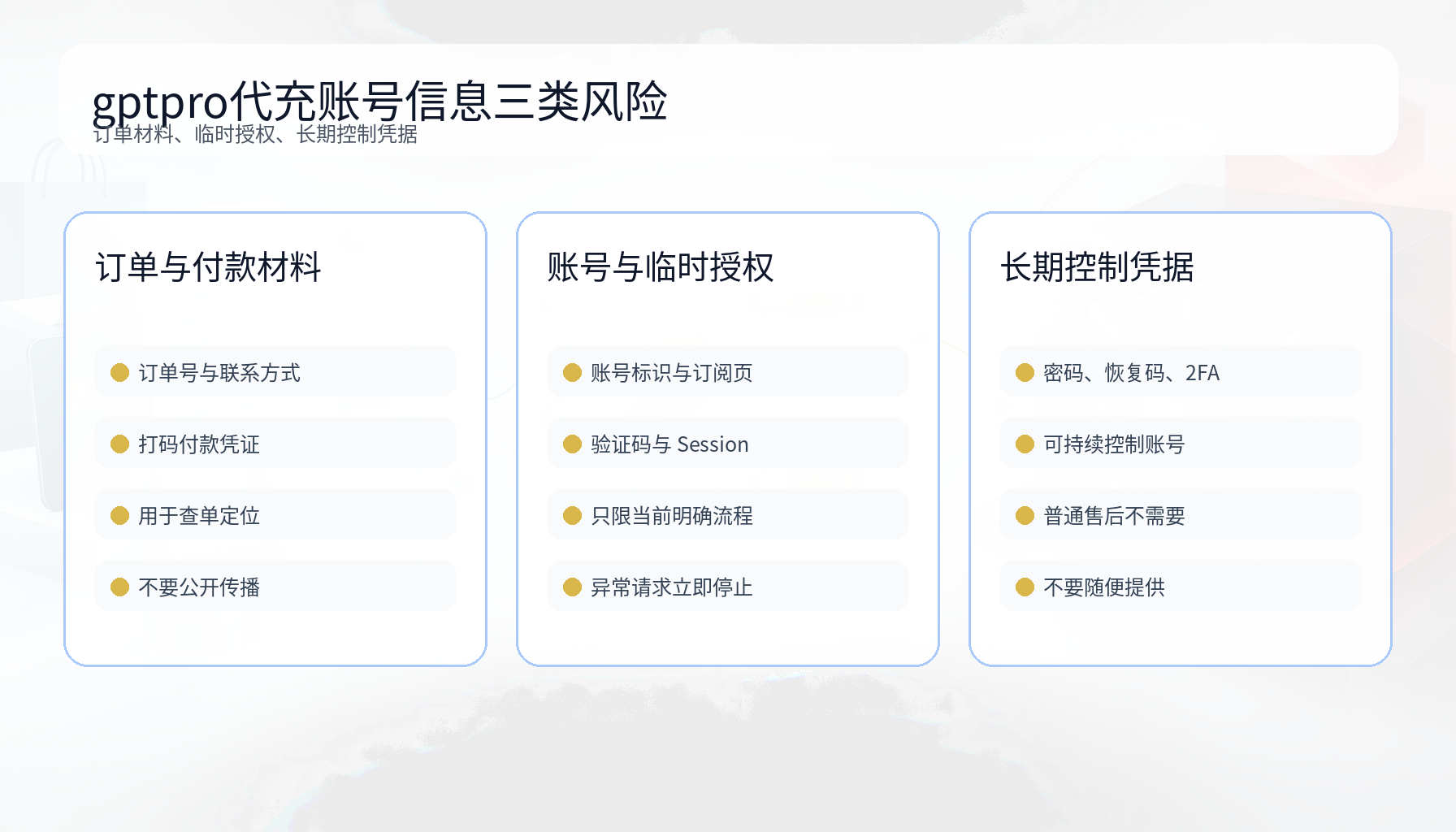Click the yellow bullet beside 账号标识与订阅页
Image resolution: width=1456 pixels, height=832 pixels.
pos(573,372)
